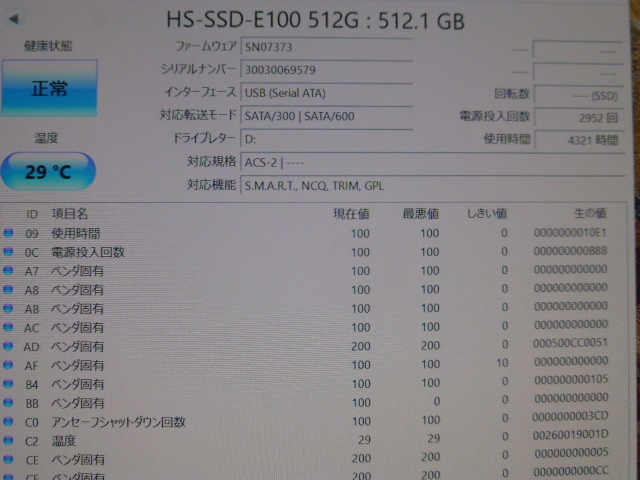Viewport: 640px width, 480px height.
Task: Click the 健康状態 label
Action: pos(48,46)
